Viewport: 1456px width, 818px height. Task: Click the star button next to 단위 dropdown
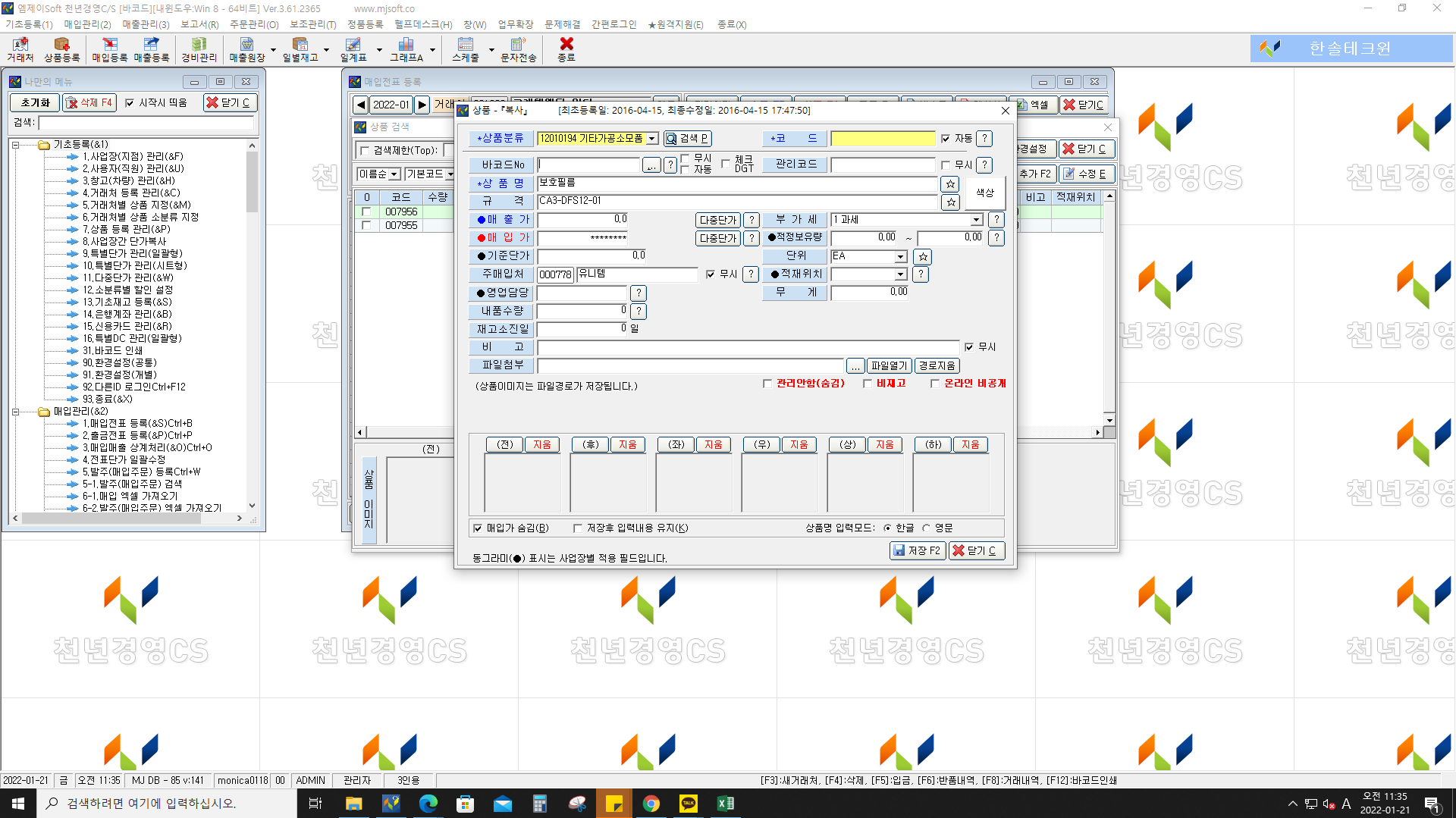click(x=922, y=257)
